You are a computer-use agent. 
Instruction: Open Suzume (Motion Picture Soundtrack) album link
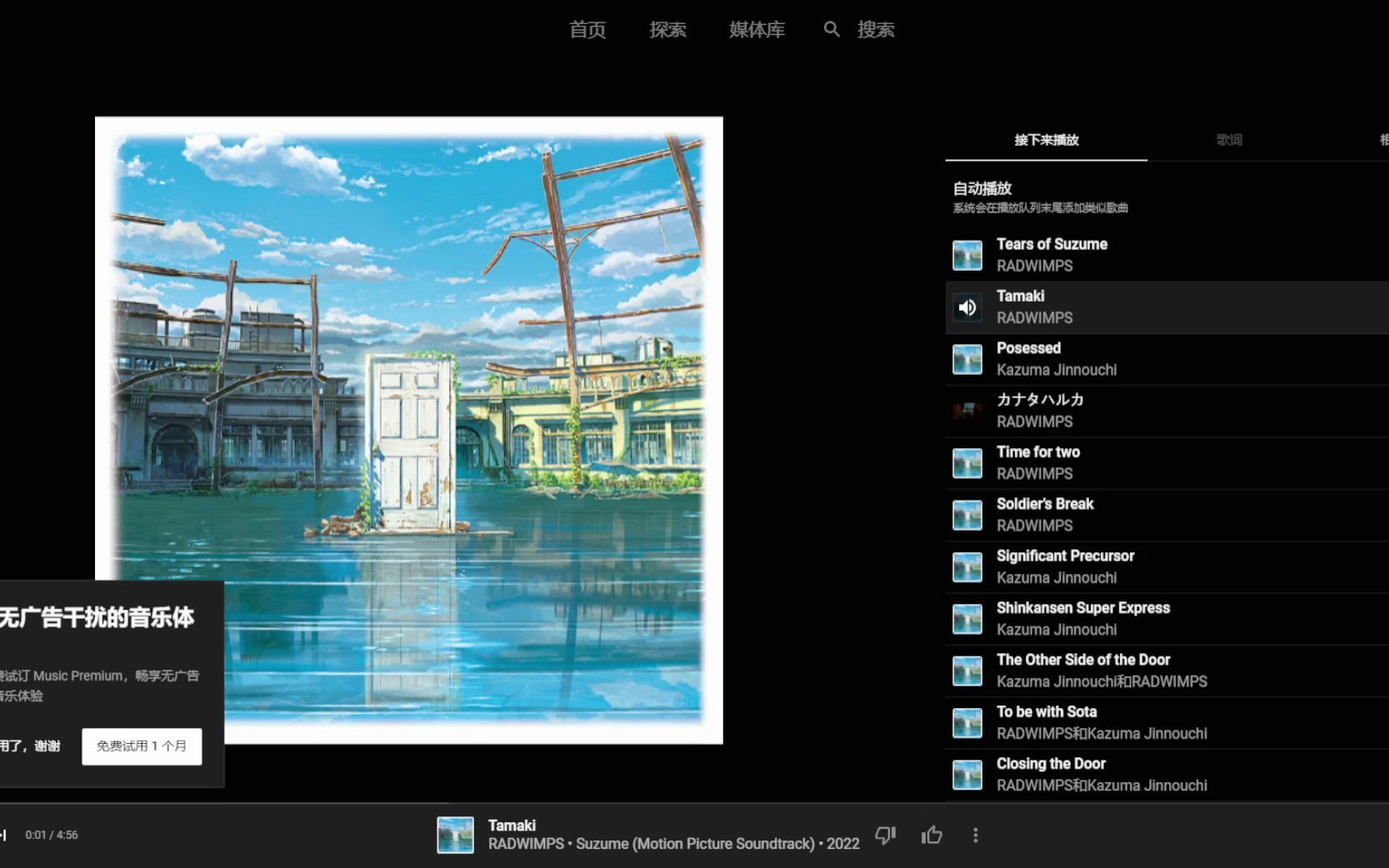[695, 844]
